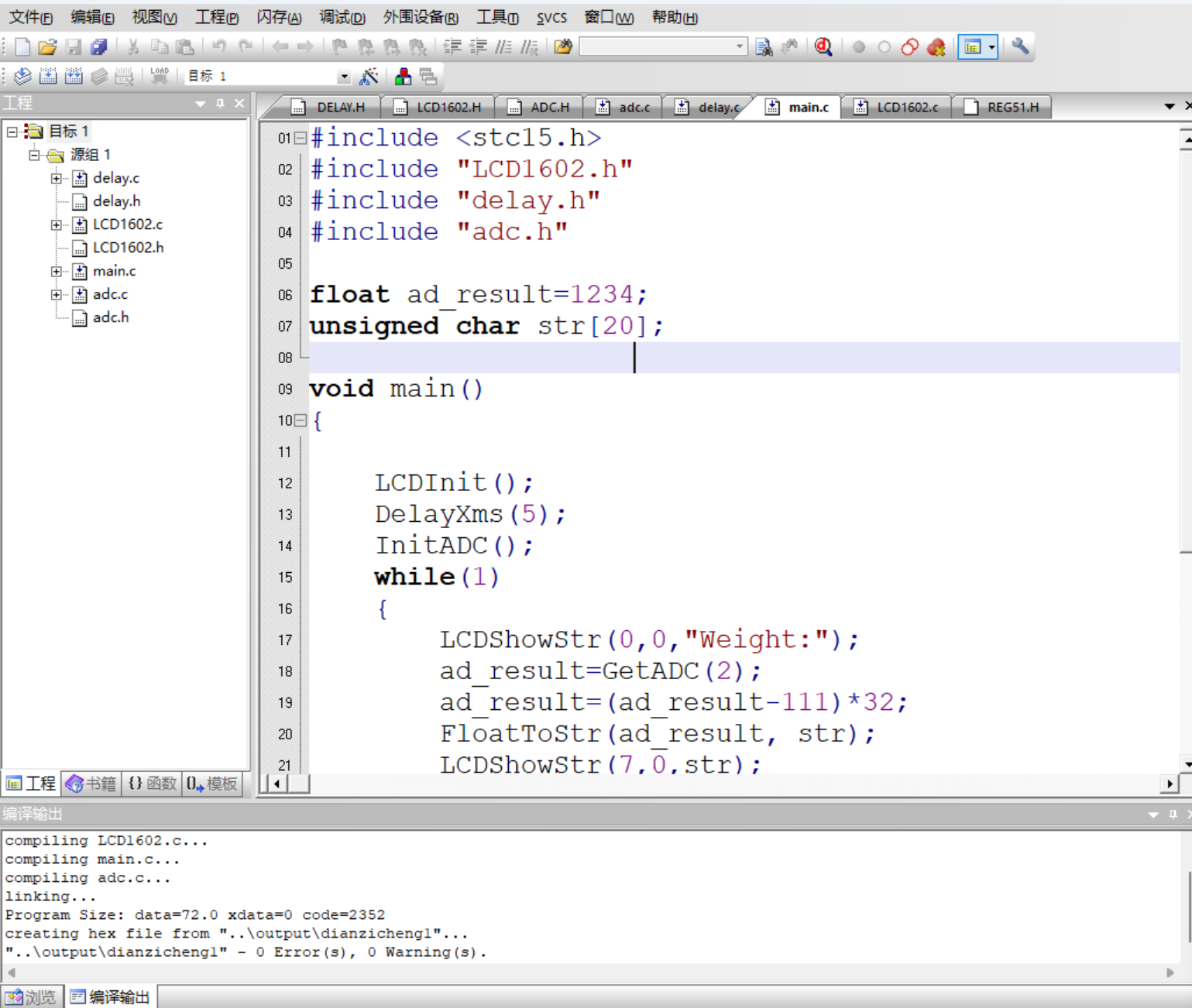The image size is (1192, 1008).
Task: Open the 文件(F) menu
Action: (31, 17)
